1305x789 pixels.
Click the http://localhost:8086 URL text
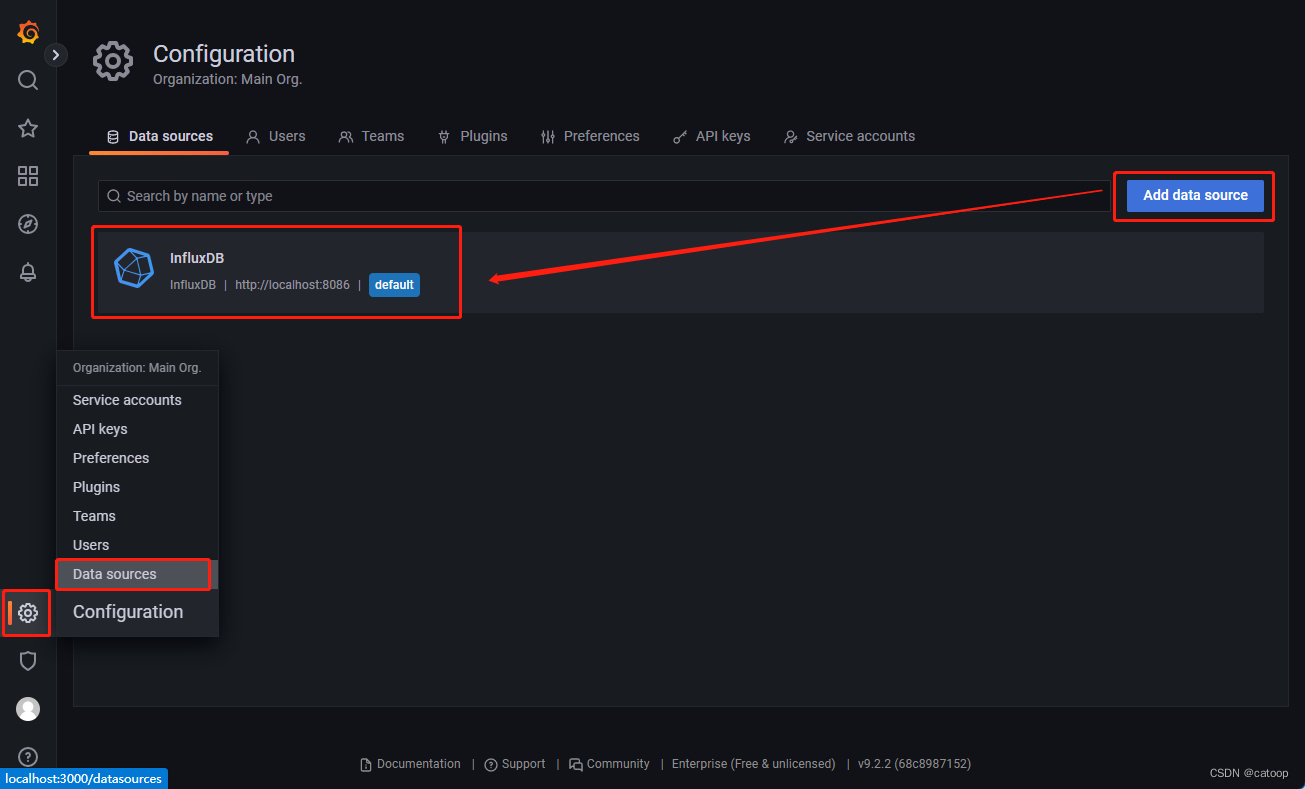pos(293,285)
